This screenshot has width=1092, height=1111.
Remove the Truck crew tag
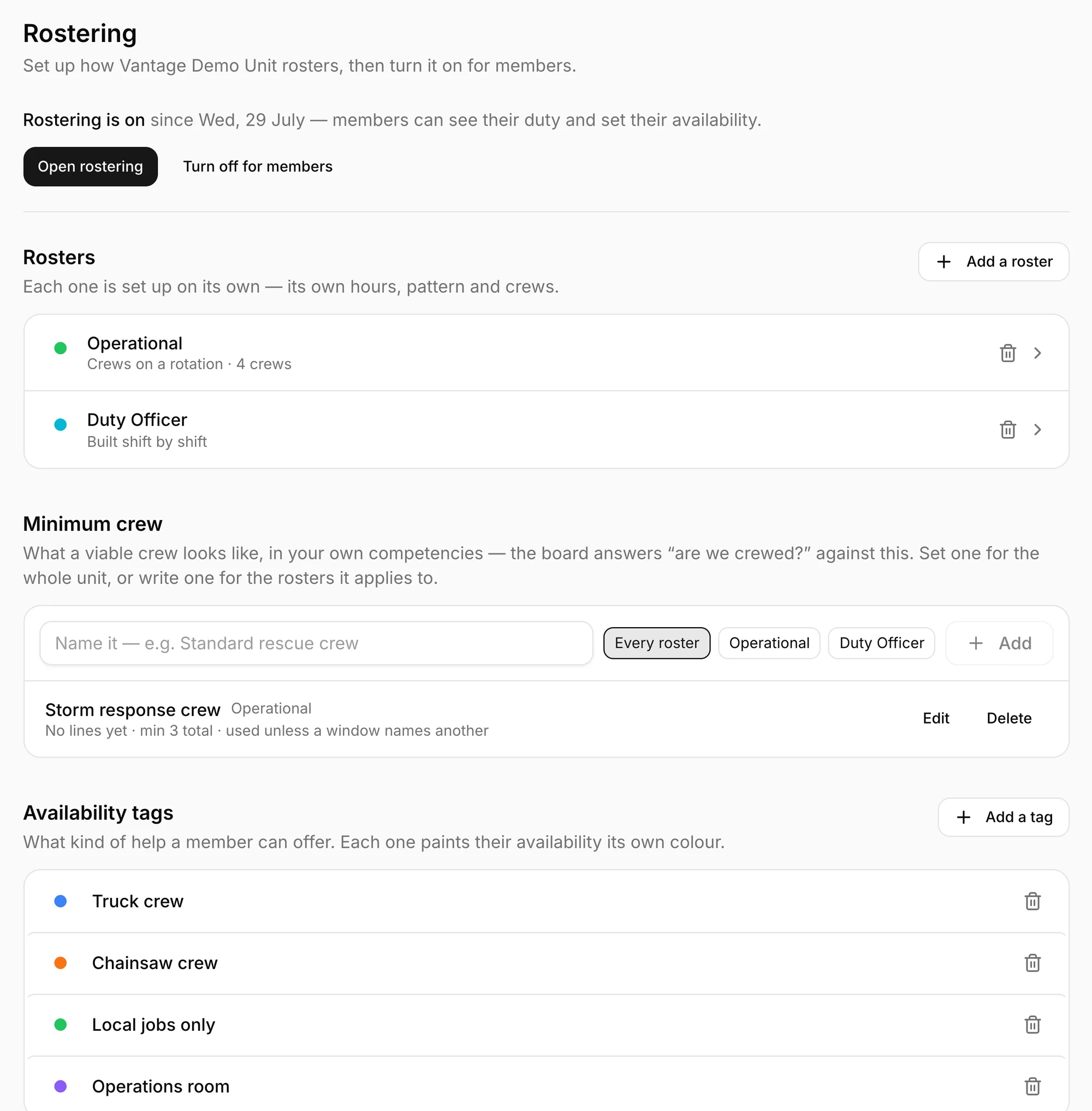coord(1032,901)
